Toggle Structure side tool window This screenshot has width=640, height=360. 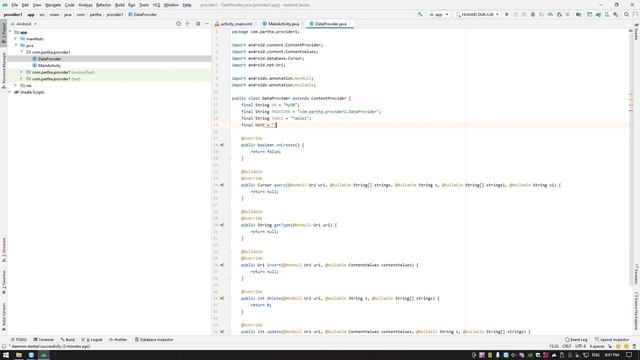click(x=4, y=250)
